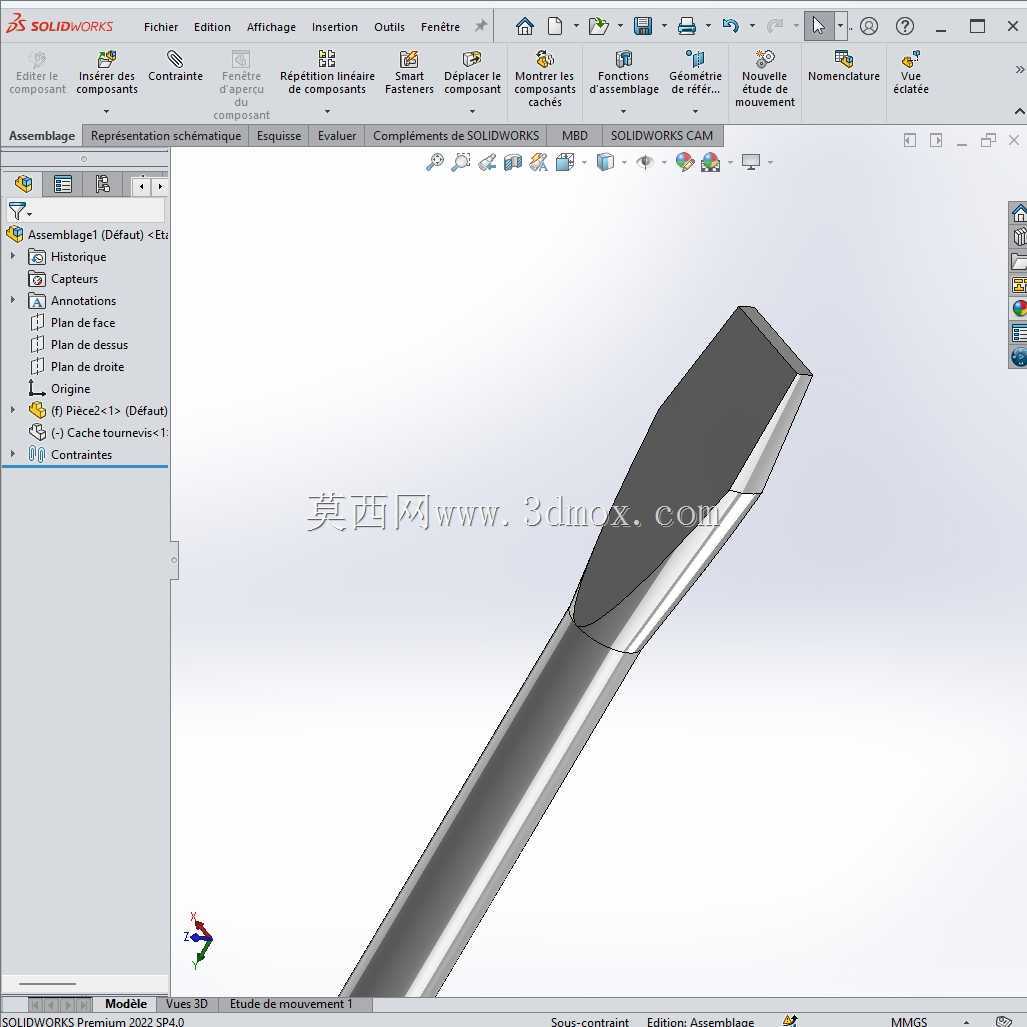Open the feature tree filter
This screenshot has width=1027, height=1027.
pos(19,211)
